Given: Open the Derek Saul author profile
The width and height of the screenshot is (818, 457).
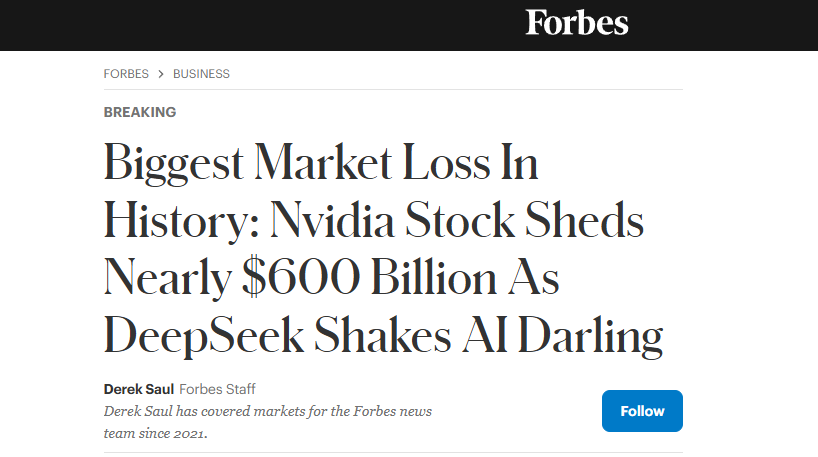Looking at the screenshot, I should [x=138, y=389].
